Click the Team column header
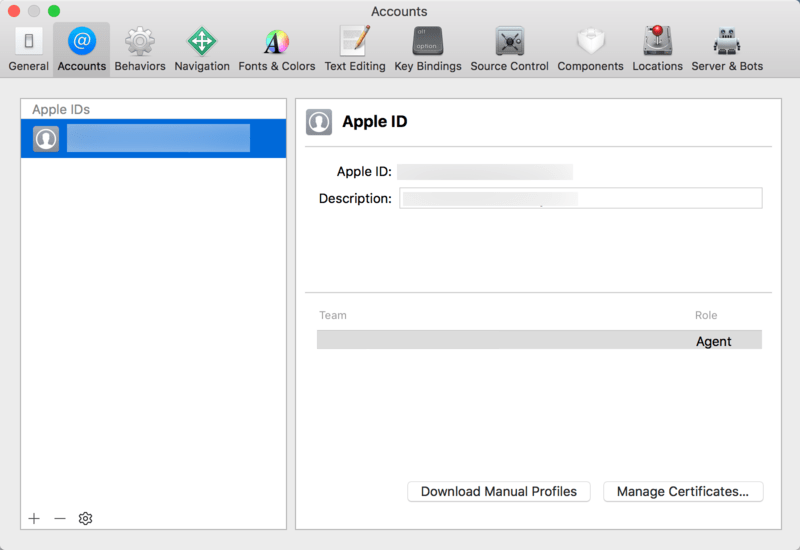 [x=333, y=315]
